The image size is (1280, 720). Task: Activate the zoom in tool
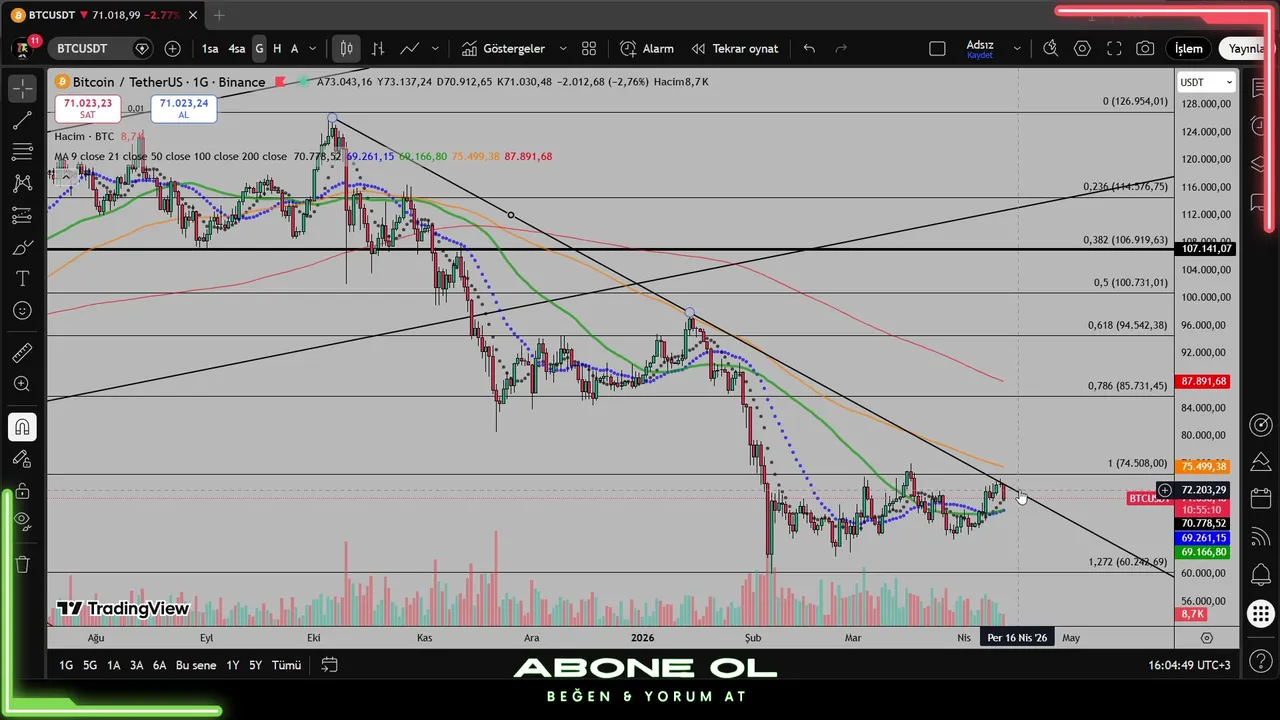tap(22, 384)
